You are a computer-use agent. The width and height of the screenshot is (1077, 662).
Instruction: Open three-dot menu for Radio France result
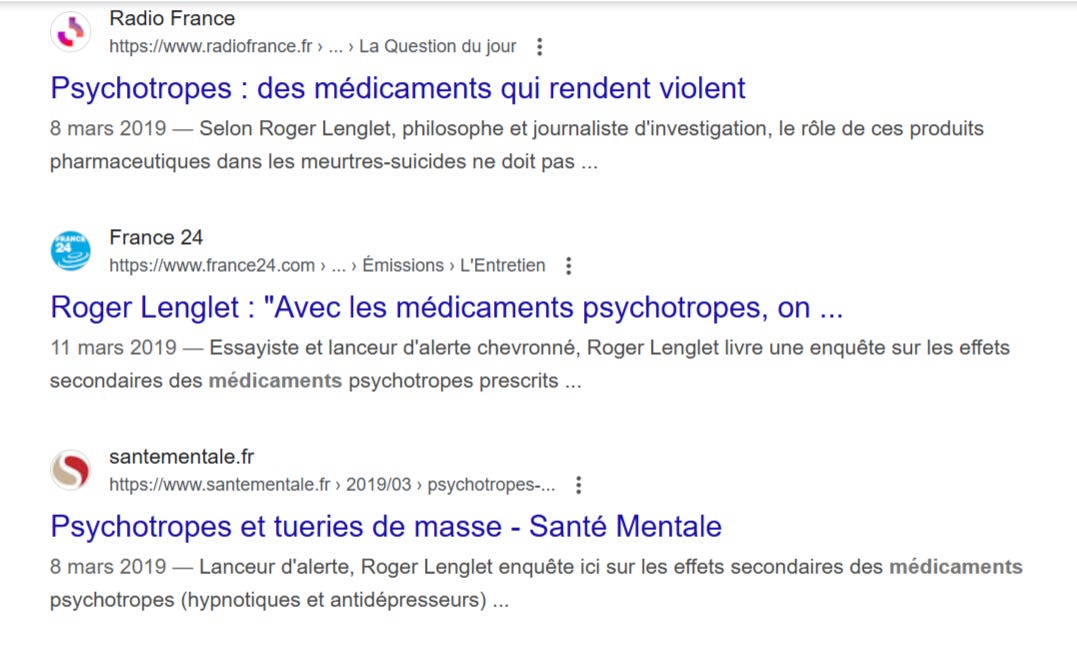coord(540,47)
